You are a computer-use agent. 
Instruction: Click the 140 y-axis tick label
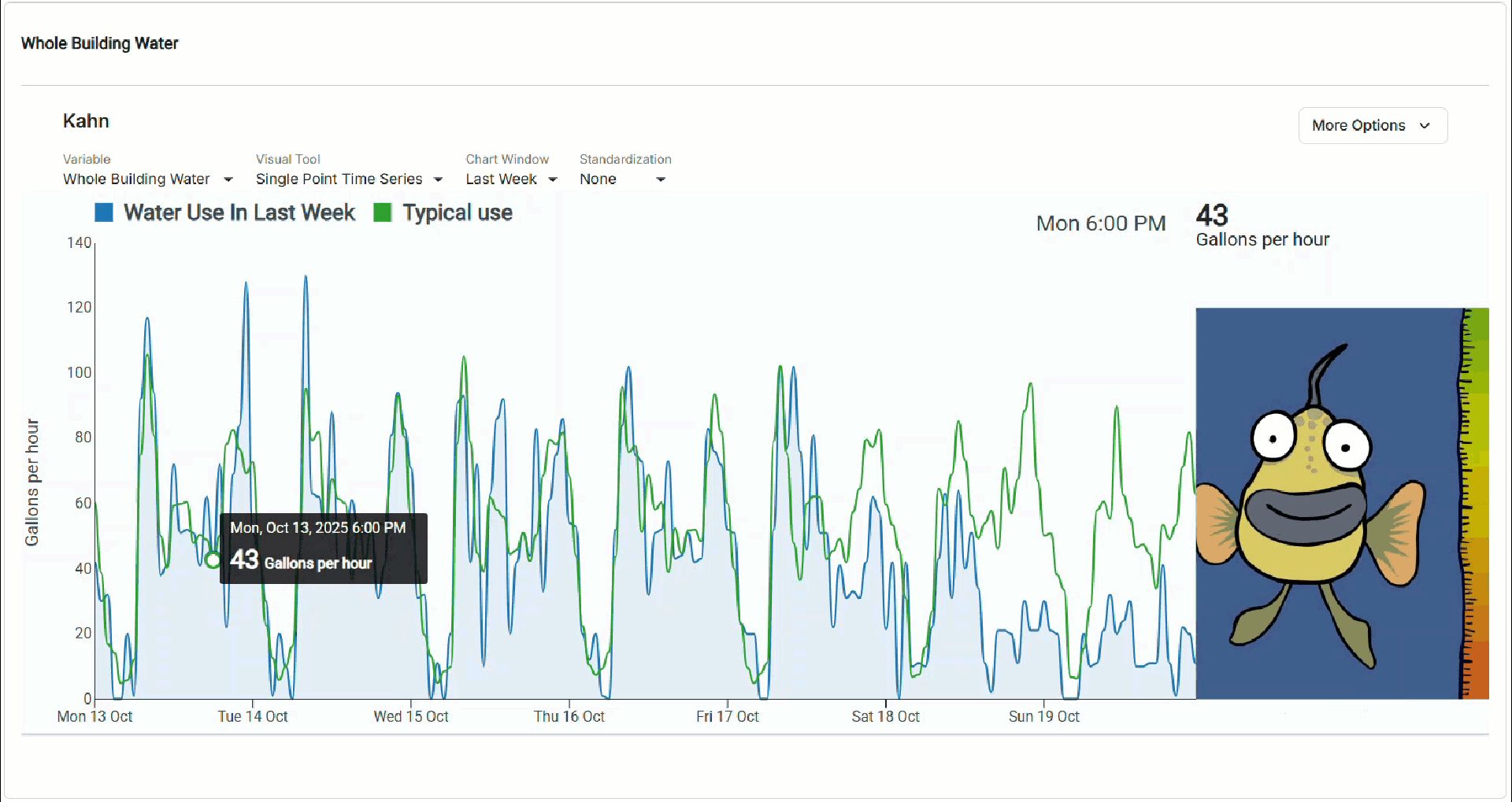coord(79,242)
